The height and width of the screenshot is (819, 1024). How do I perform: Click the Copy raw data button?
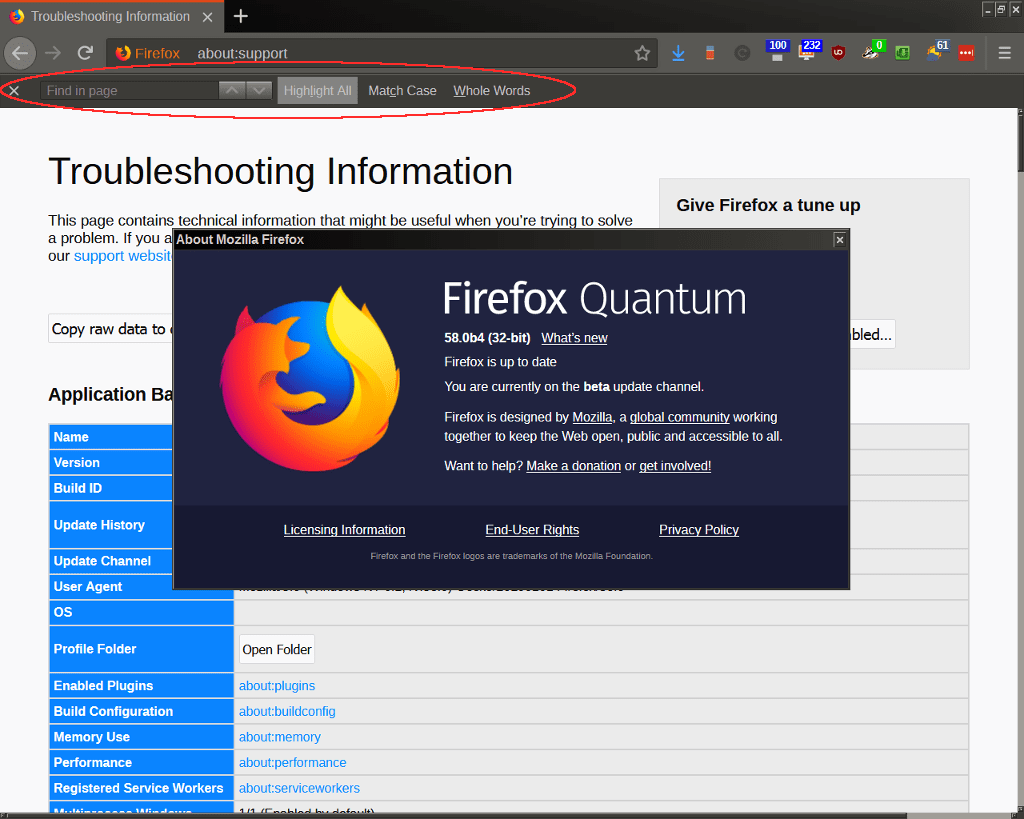tap(110, 329)
